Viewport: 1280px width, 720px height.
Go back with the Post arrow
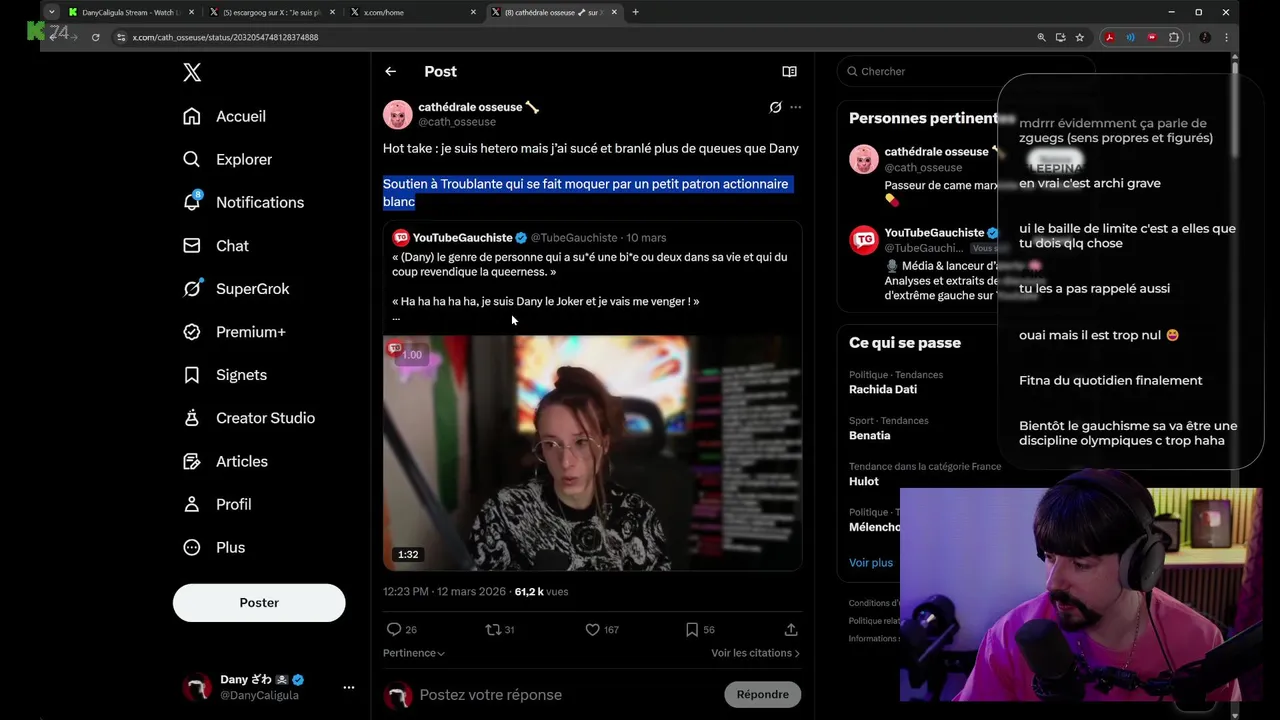pyautogui.click(x=391, y=71)
